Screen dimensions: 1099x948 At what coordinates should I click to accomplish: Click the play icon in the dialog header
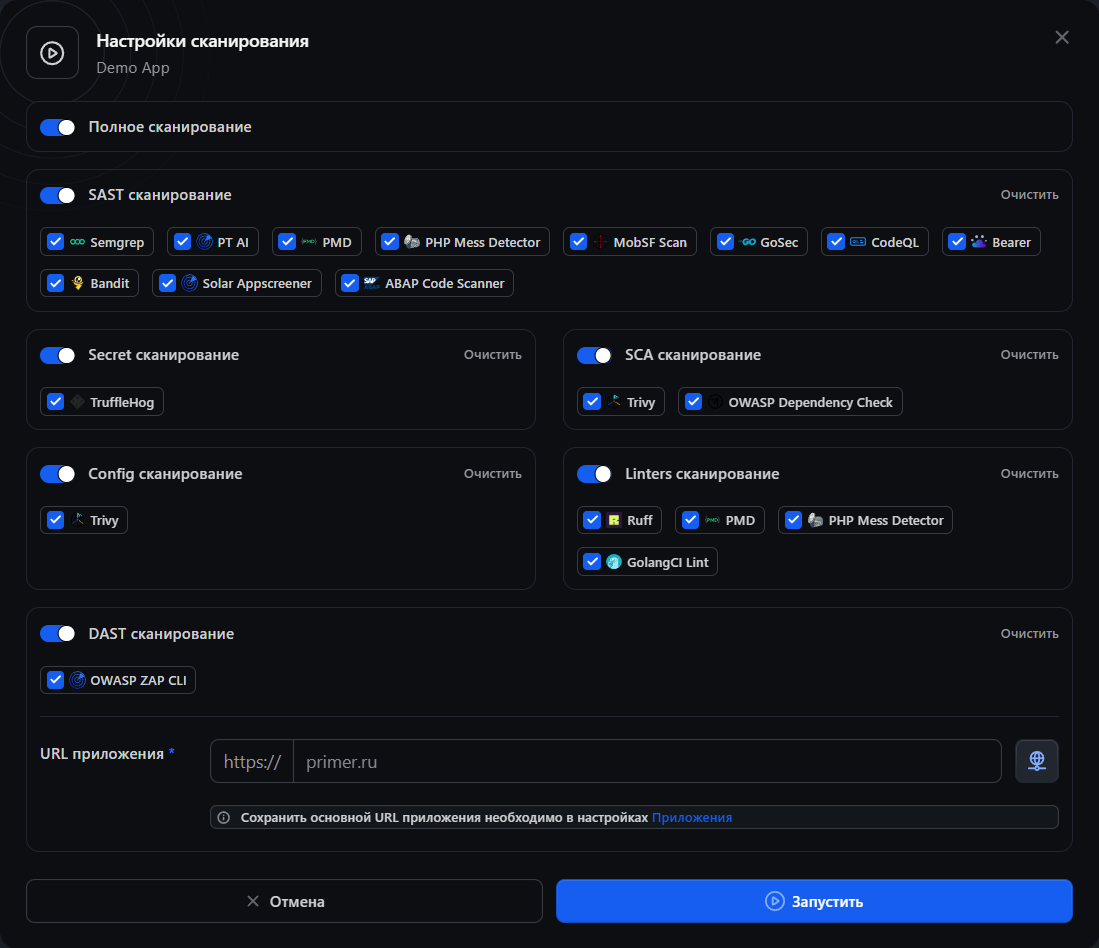coord(52,53)
